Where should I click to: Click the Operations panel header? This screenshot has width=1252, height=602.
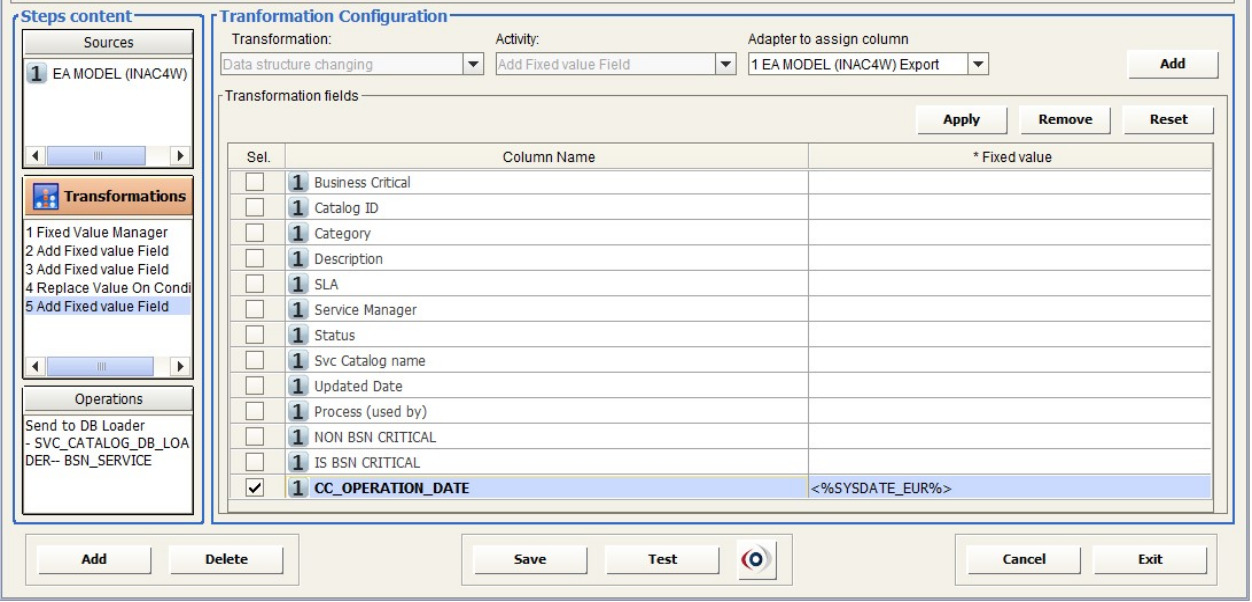108,399
